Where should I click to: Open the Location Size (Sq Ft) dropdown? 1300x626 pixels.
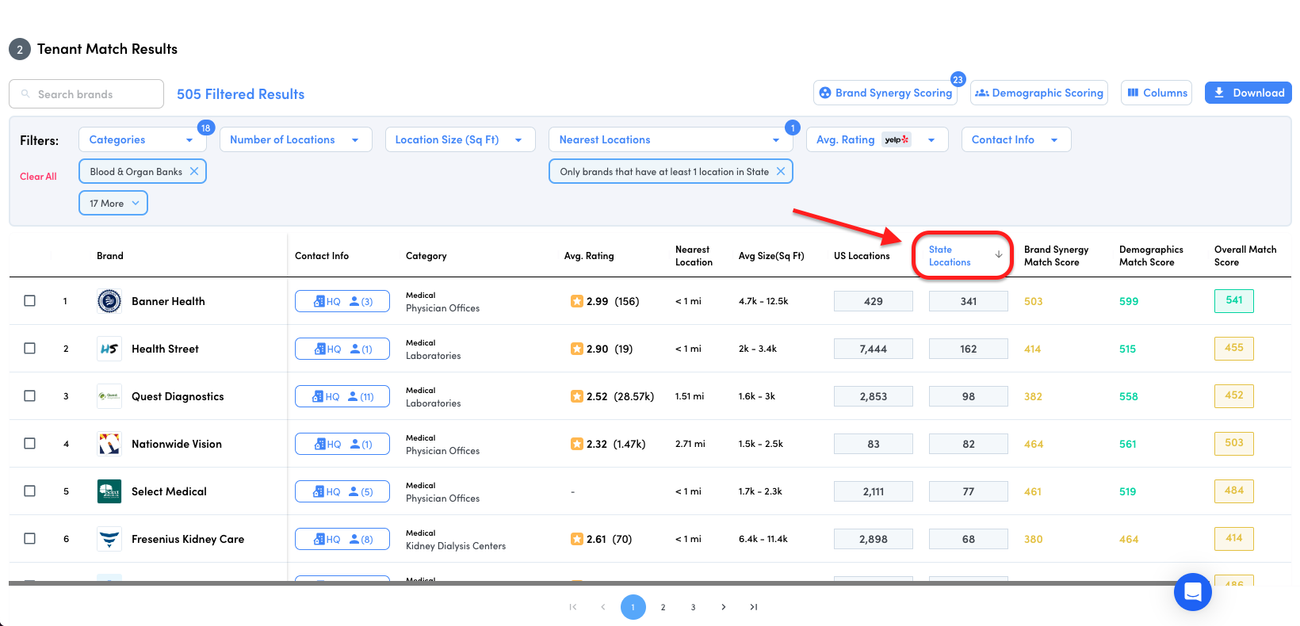459,140
